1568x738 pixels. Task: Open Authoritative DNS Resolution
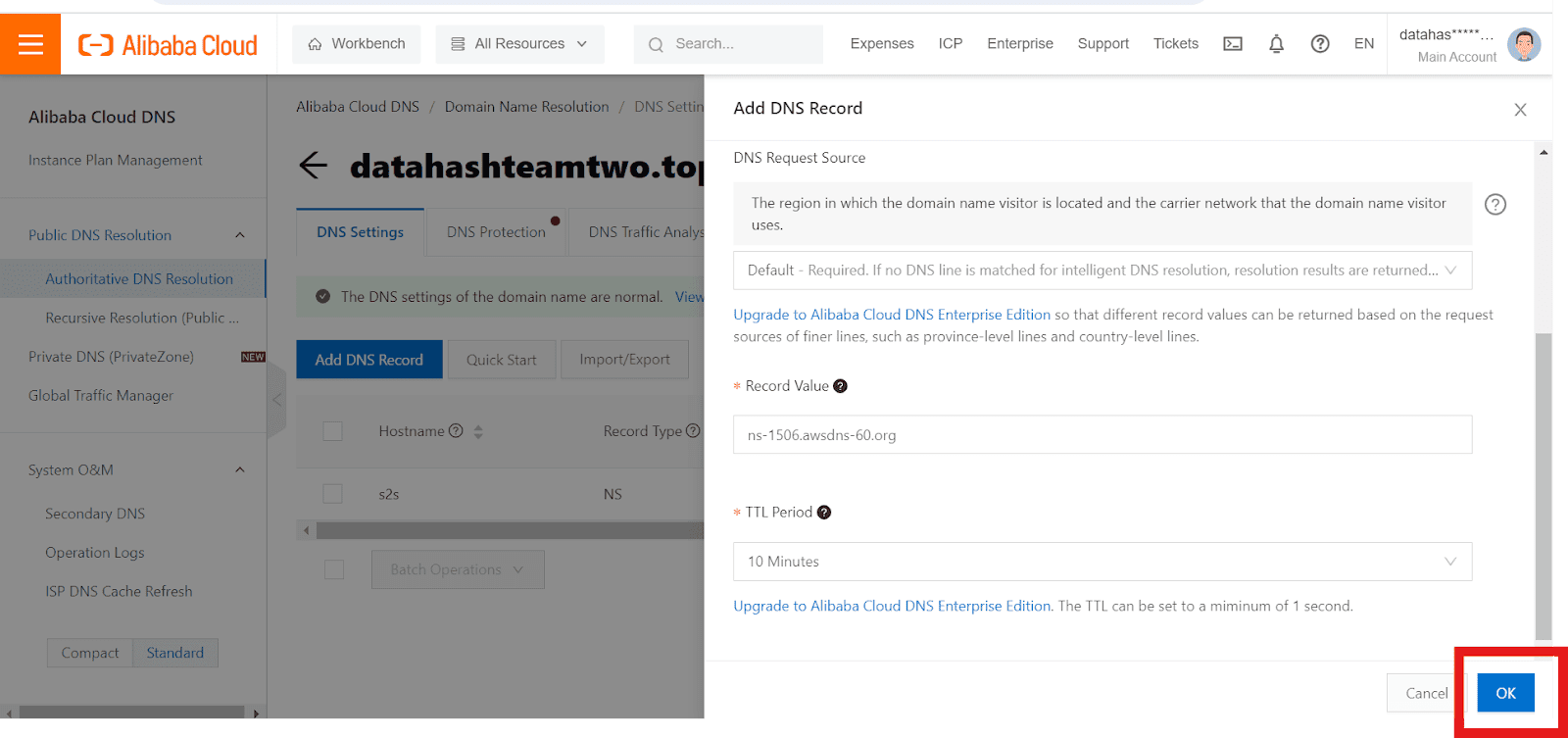pos(139,278)
